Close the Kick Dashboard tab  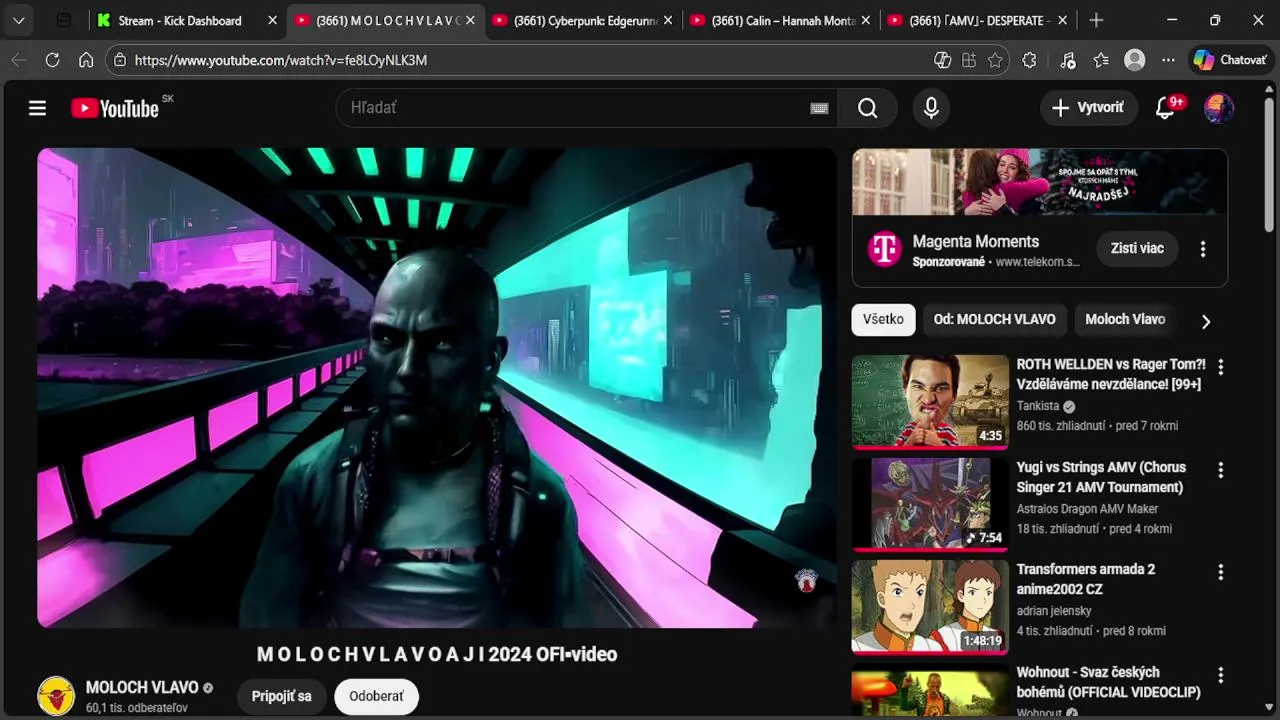click(273, 20)
